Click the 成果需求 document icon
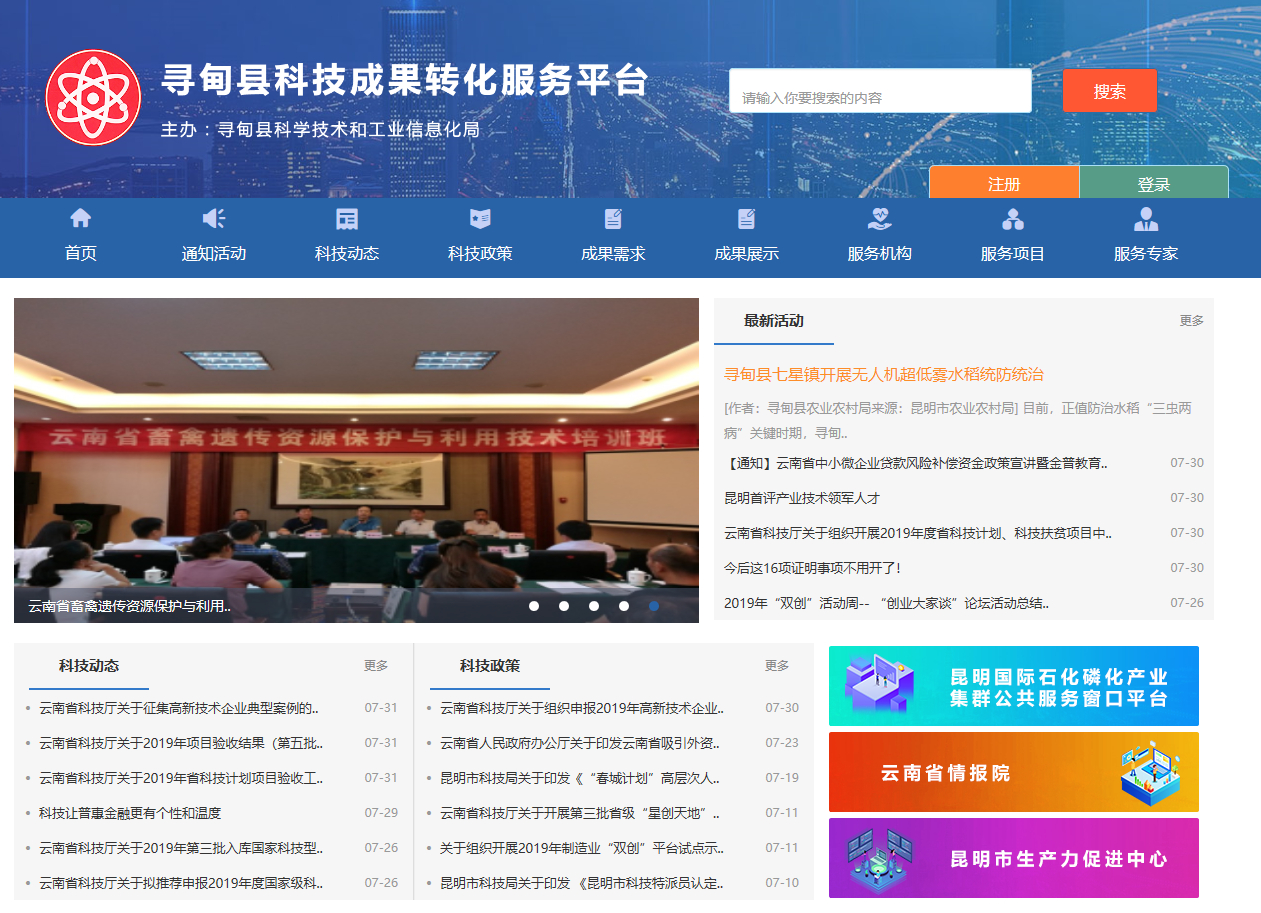The width and height of the screenshot is (1261, 913). (x=613, y=219)
